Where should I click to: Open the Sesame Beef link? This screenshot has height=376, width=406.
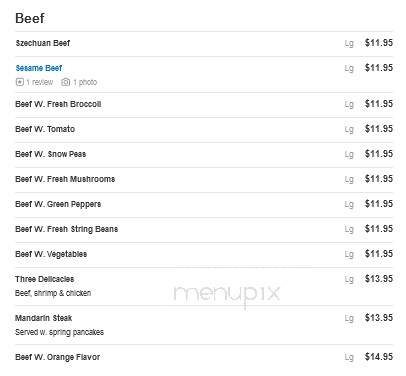tap(39, 68)
